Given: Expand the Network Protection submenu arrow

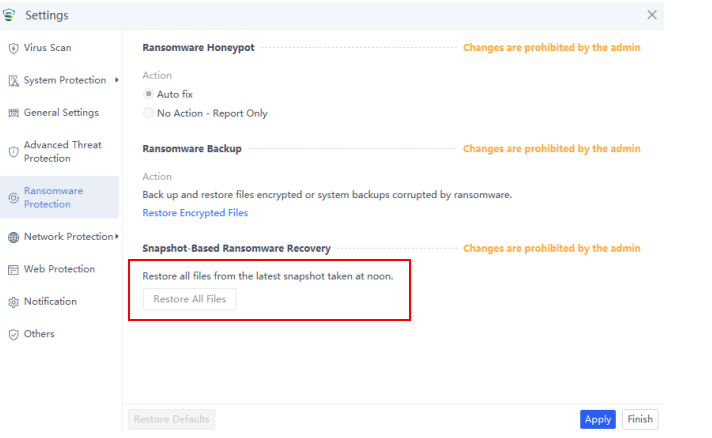Looking at the screenshot, I should tap(117, 236).
